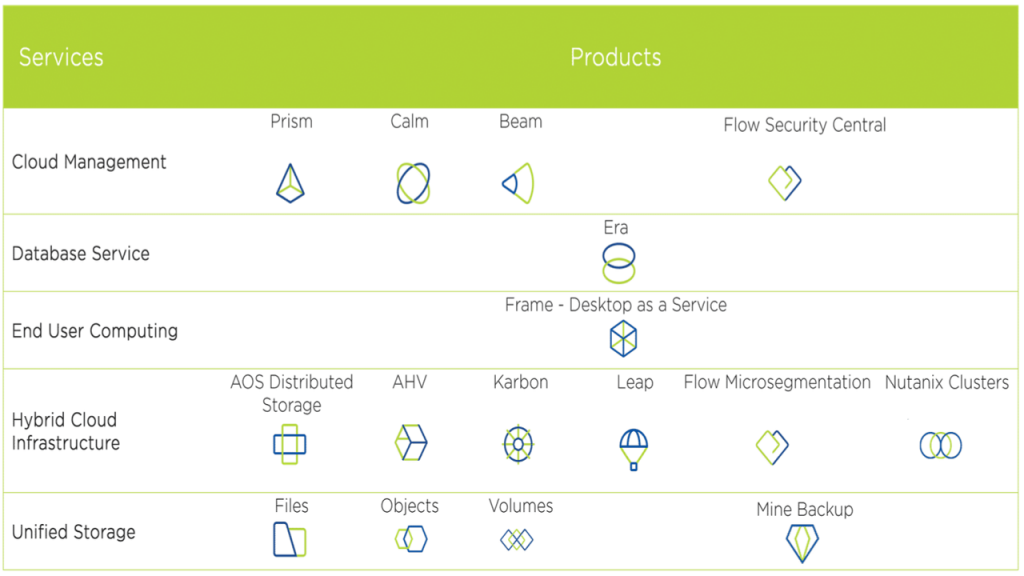Click the Files product icon
The image size is (1024, 576).
tap(290, 539)
